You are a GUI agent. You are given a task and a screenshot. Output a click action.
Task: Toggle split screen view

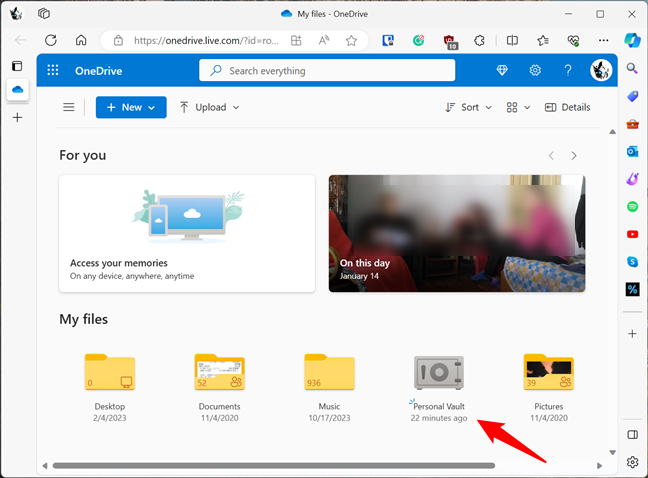tap(512, 40)
